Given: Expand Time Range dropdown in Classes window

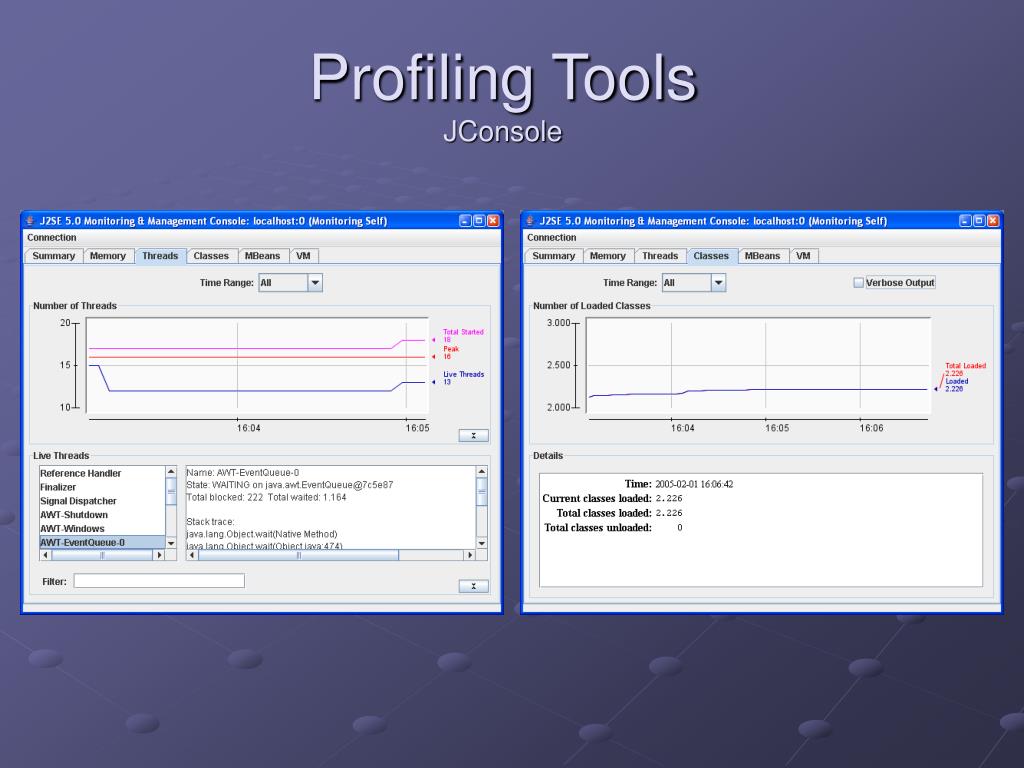Looking at the screenshot, I should pos(718,283).
